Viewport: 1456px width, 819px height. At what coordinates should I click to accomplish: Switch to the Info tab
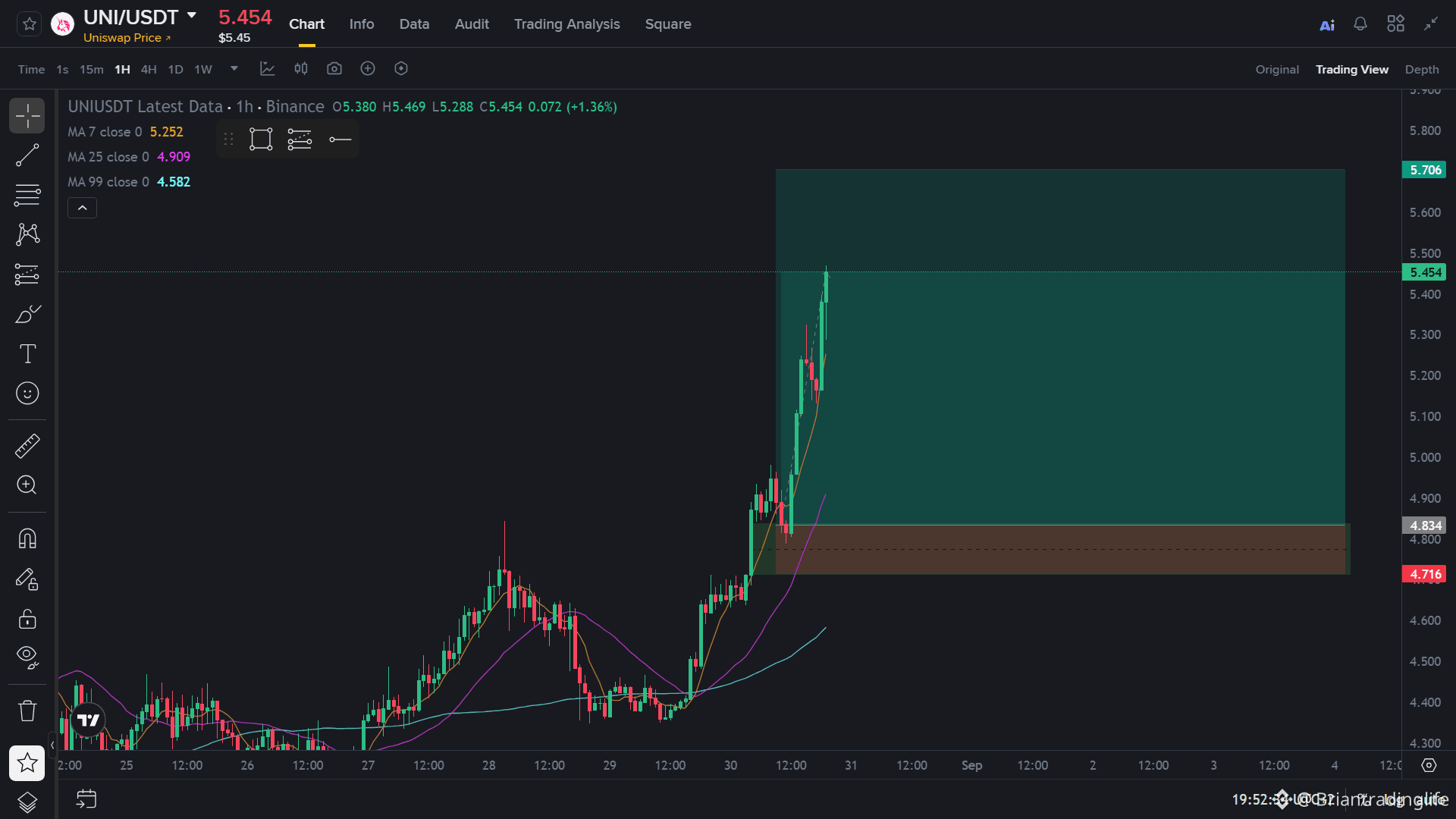coord(362,24)
